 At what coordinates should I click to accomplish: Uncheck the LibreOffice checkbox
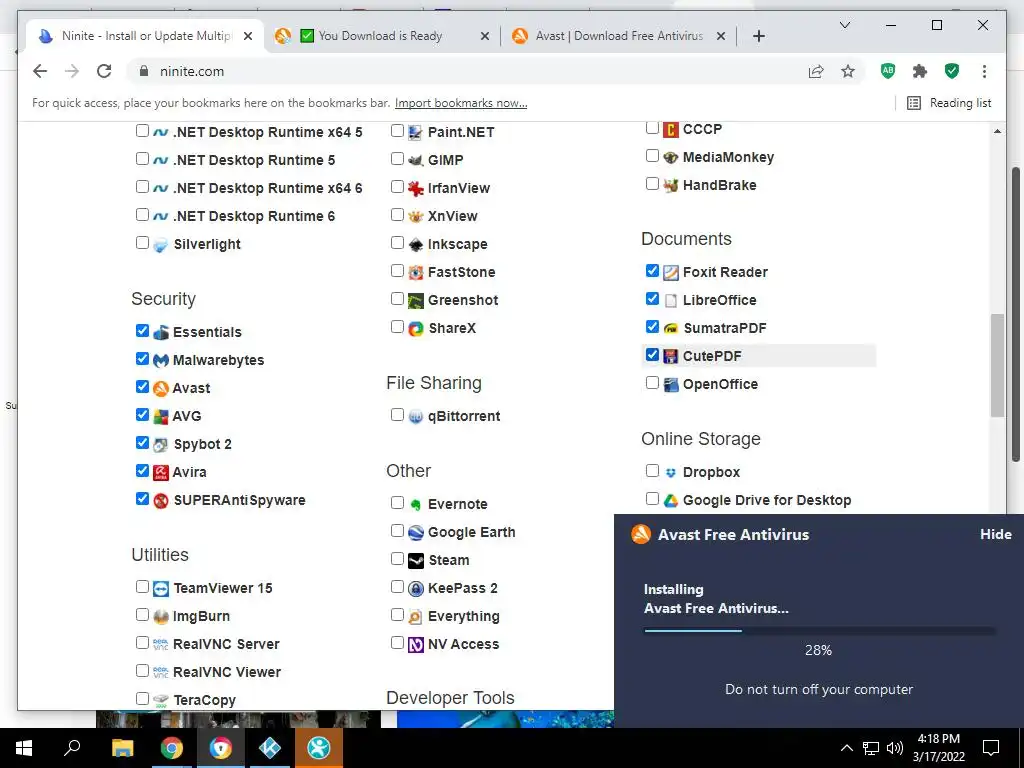(x=652, y=298)
